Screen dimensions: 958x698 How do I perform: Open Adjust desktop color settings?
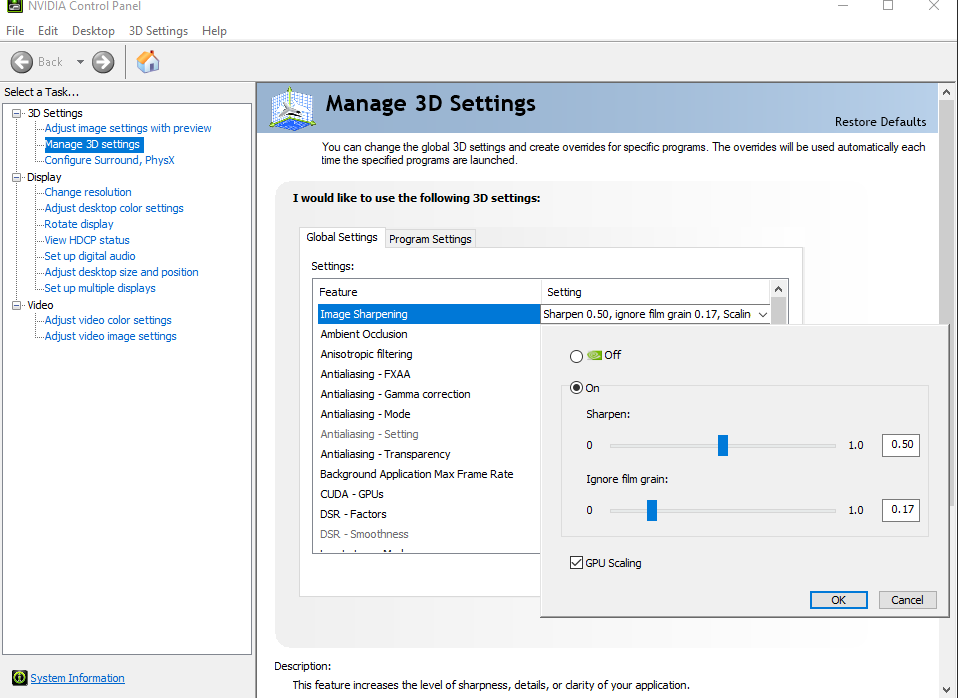[114, 208]
